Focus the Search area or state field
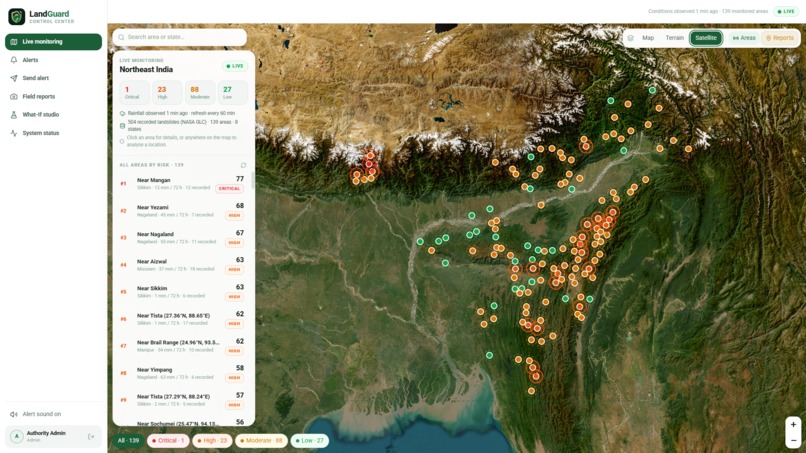806x453 pixels. click(179, 37)
